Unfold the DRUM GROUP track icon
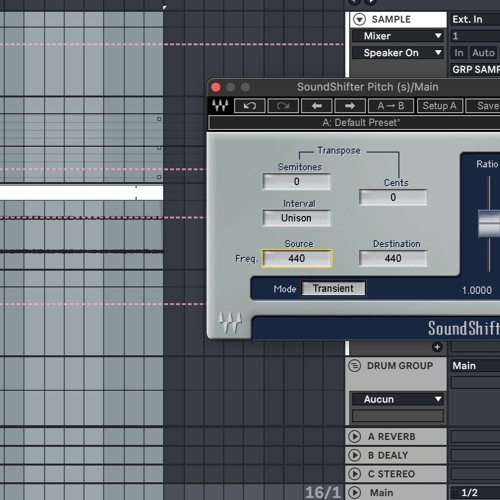500x500 pixels. pyautogui.click(x=354, y=366)
